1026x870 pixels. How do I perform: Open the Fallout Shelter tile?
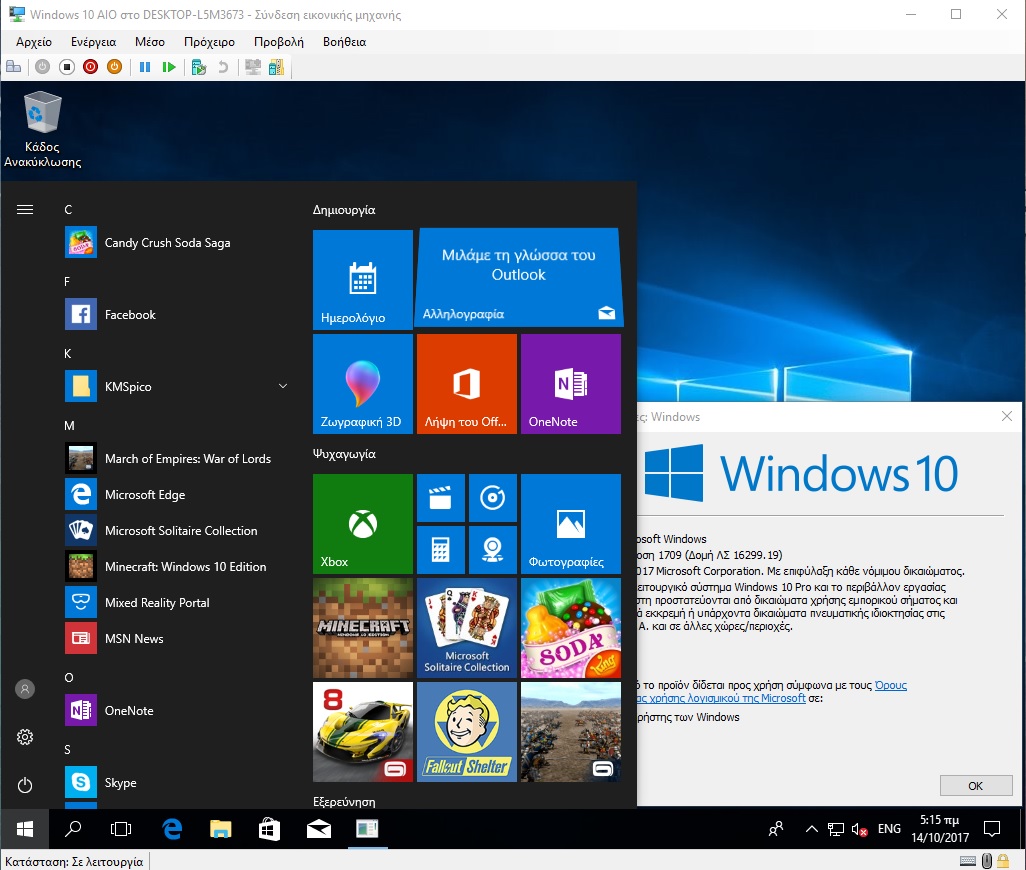point(467,732)
